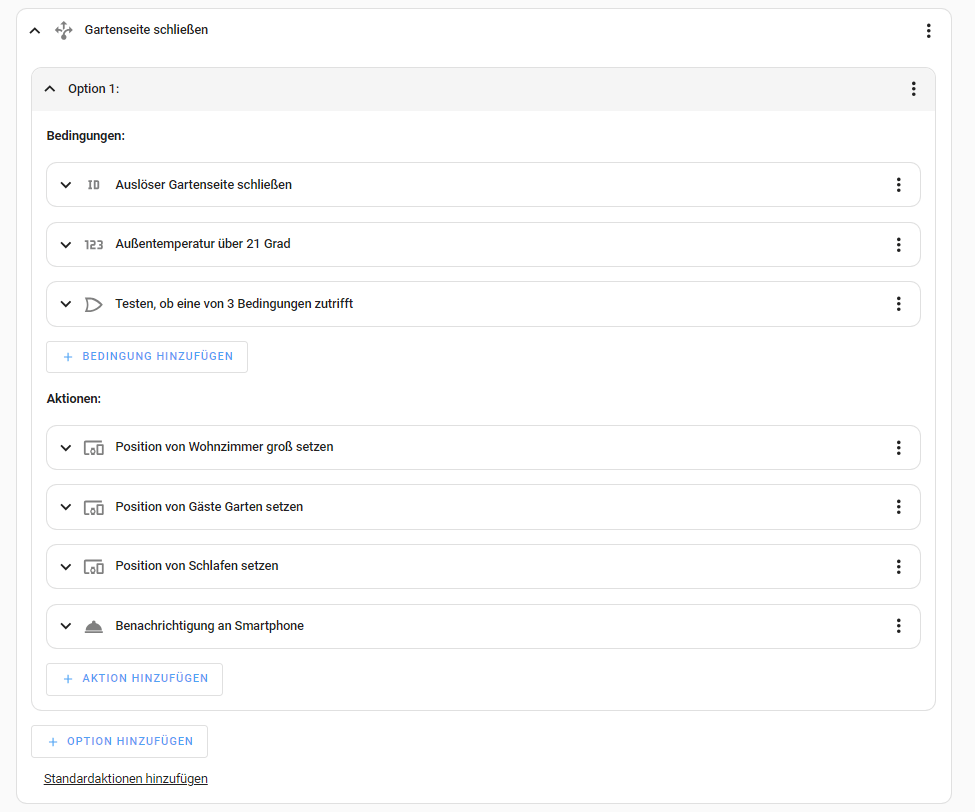The width and height of the screenshot is (975, 812).
Task: Open the Option 1 overflow menu
Action: (x=913, y=89)
